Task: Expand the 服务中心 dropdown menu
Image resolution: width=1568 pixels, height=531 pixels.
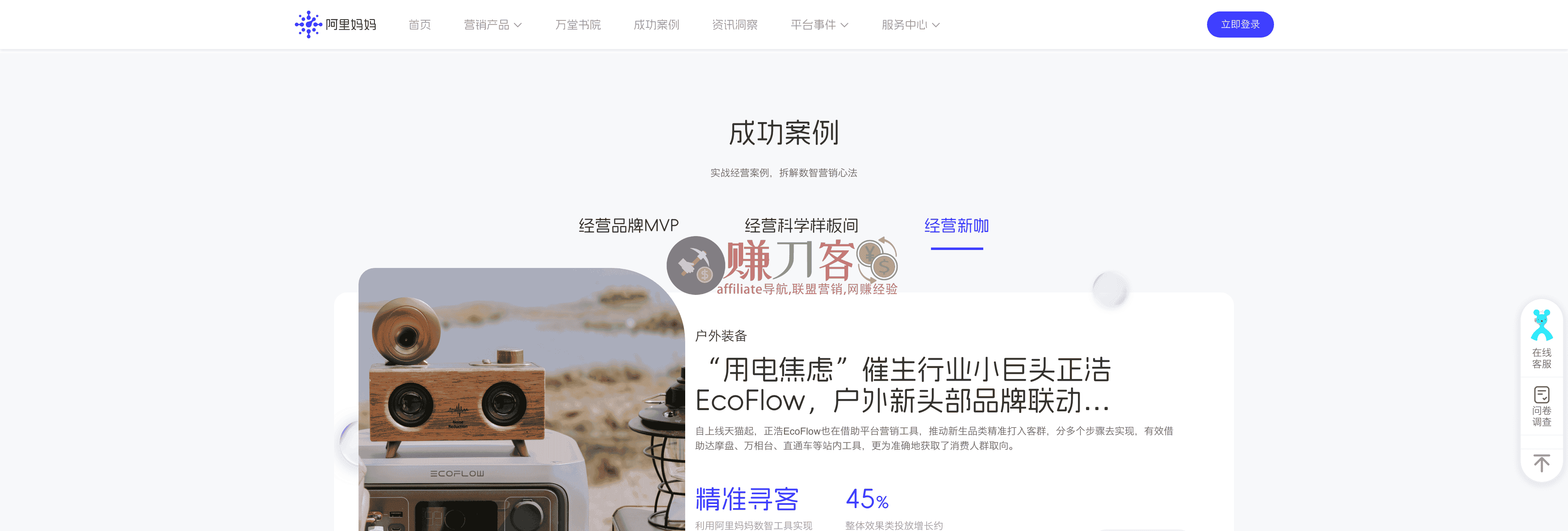Action: coord(911,25)
